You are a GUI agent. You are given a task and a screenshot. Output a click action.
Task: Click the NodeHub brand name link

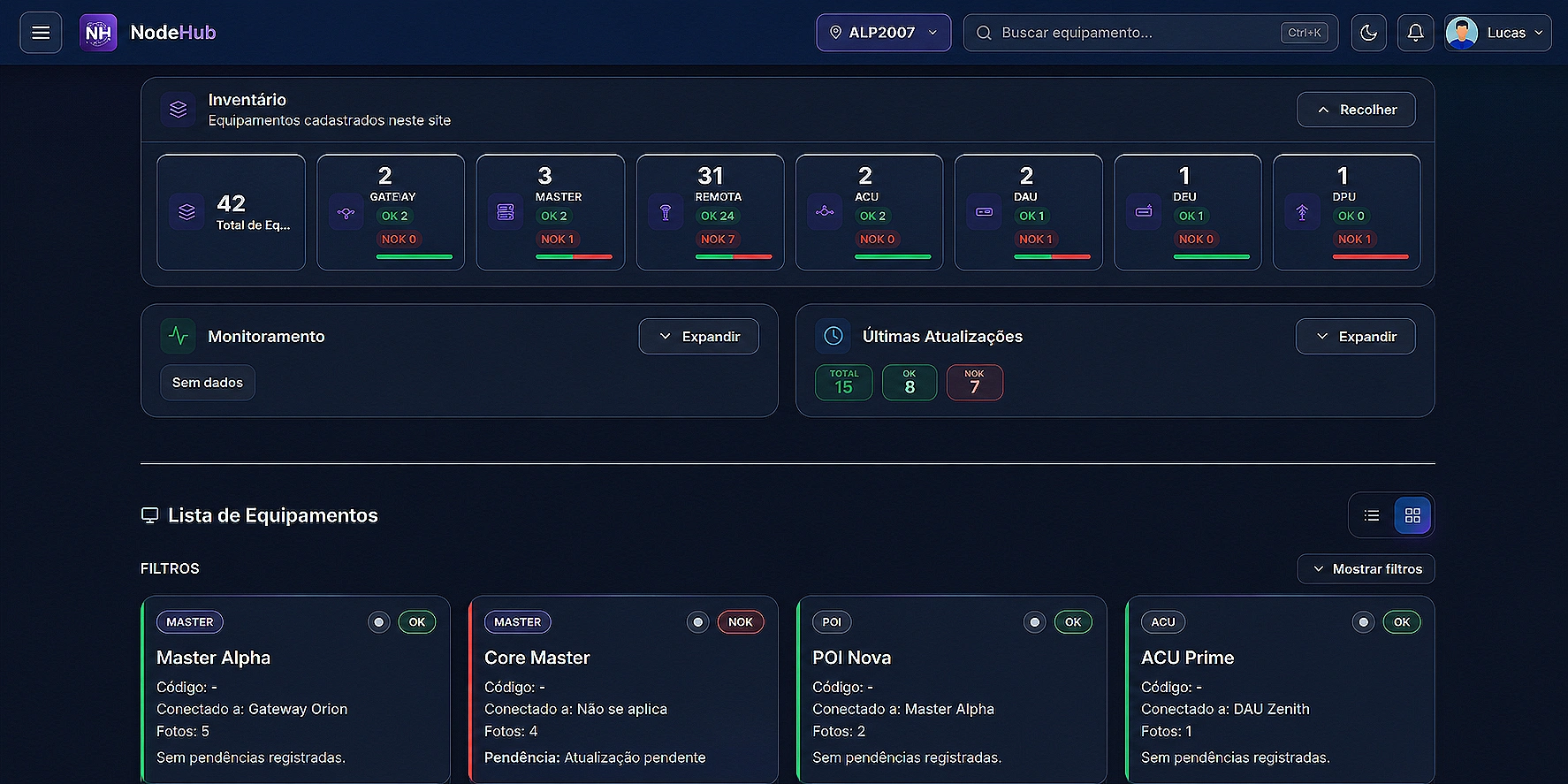[173, 33]
